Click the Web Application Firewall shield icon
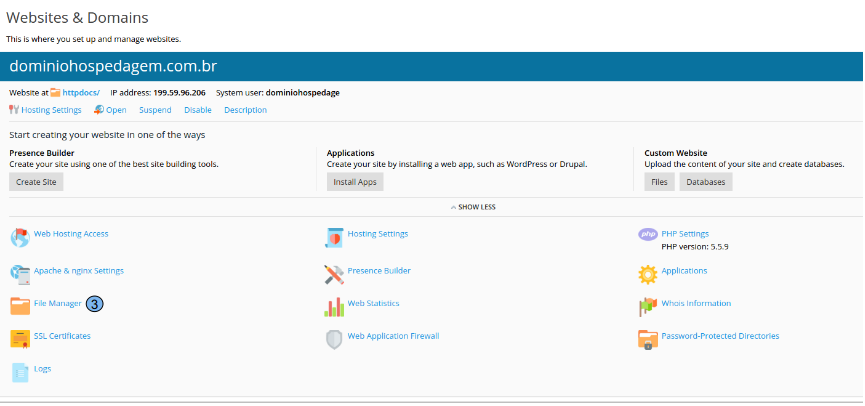This screenshot has width=865, height=406. pyautogui.click(x=334, y=339)
